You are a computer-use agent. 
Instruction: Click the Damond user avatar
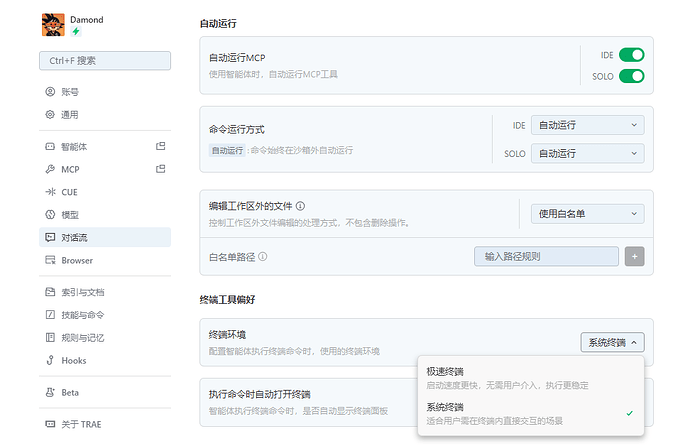pos(53,25)
